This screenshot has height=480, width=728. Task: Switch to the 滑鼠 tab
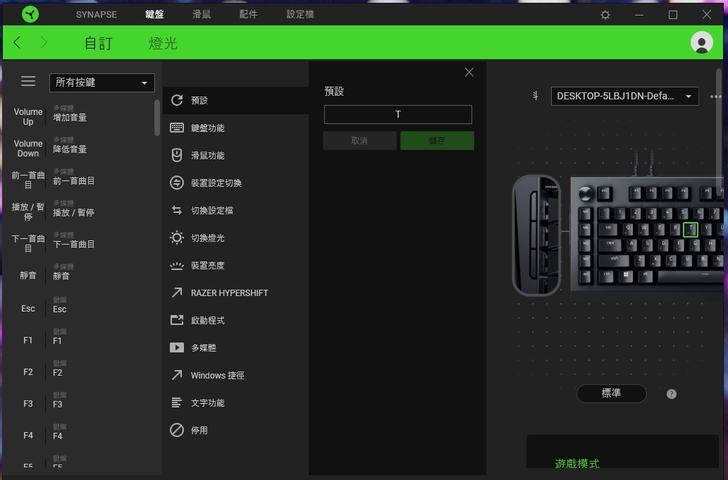point(202,14)
